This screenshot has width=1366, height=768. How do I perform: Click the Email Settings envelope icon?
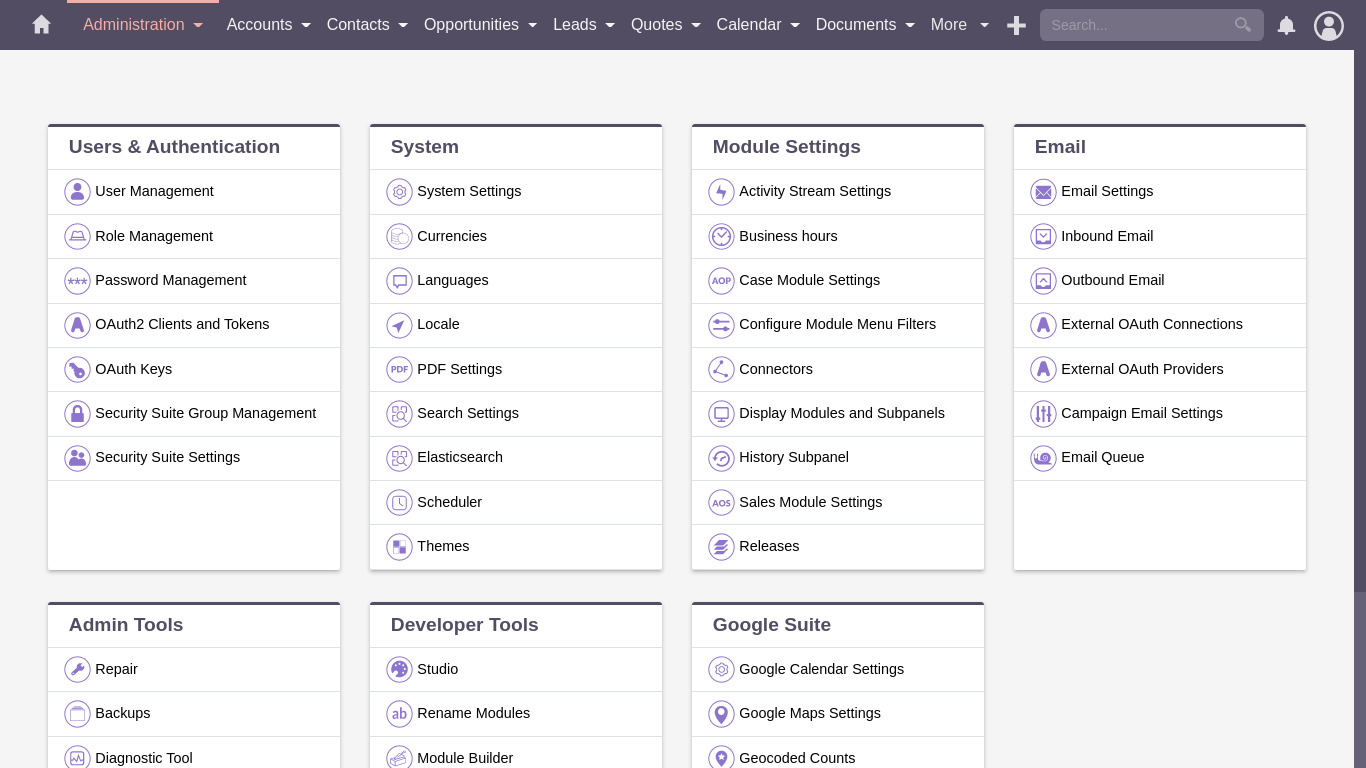click(1043, 192)
